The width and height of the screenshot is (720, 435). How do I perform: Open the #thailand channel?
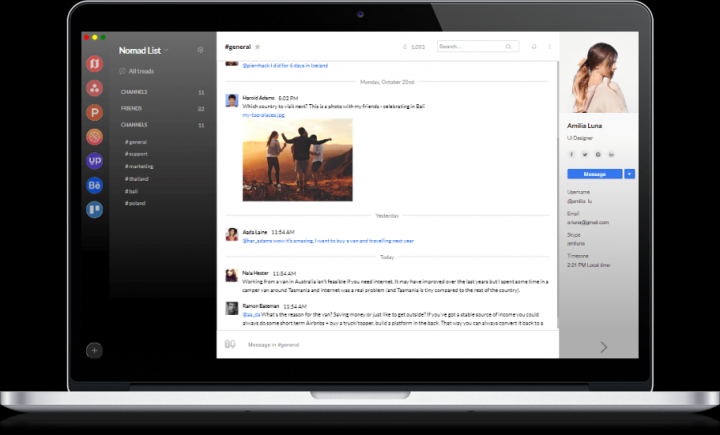(x=137, y=179)
